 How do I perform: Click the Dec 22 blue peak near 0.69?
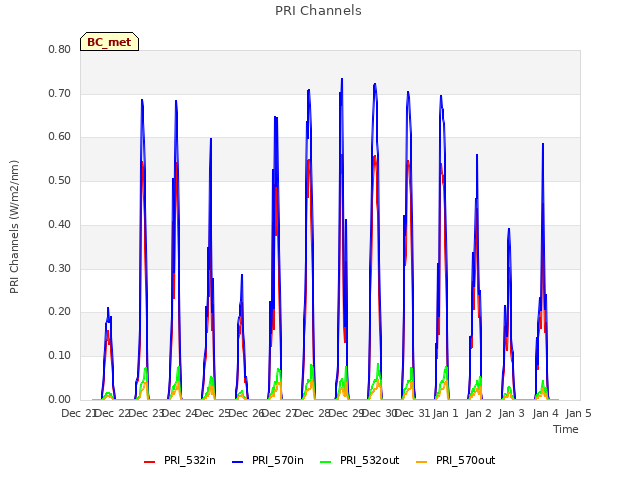pos(142,100)
